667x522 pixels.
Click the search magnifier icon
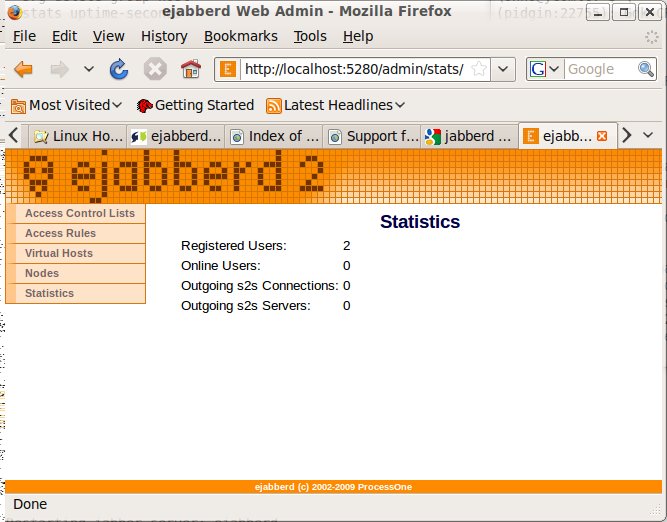(x=646, y=69)
